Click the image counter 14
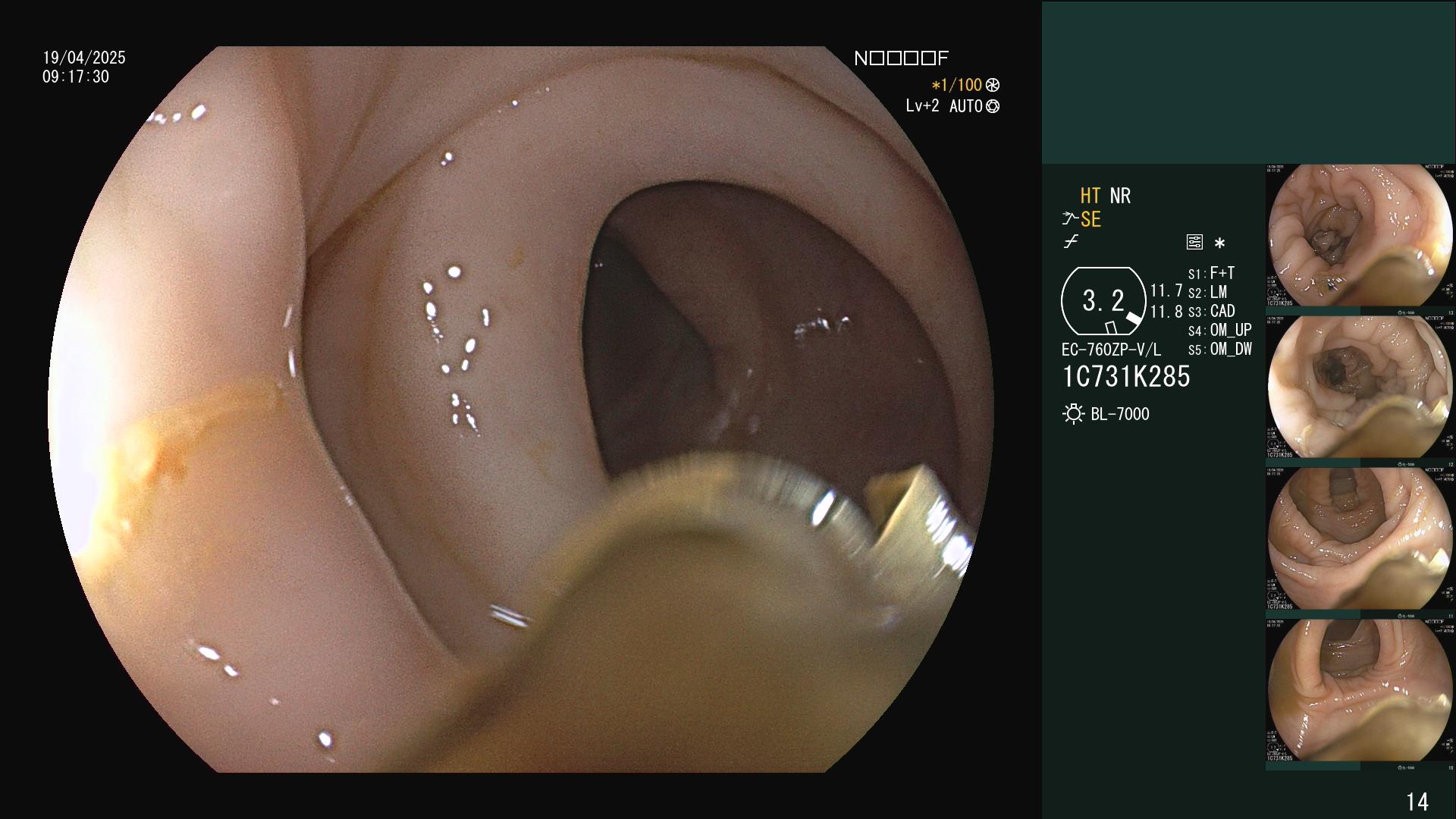 click(x=1417, y=802)
